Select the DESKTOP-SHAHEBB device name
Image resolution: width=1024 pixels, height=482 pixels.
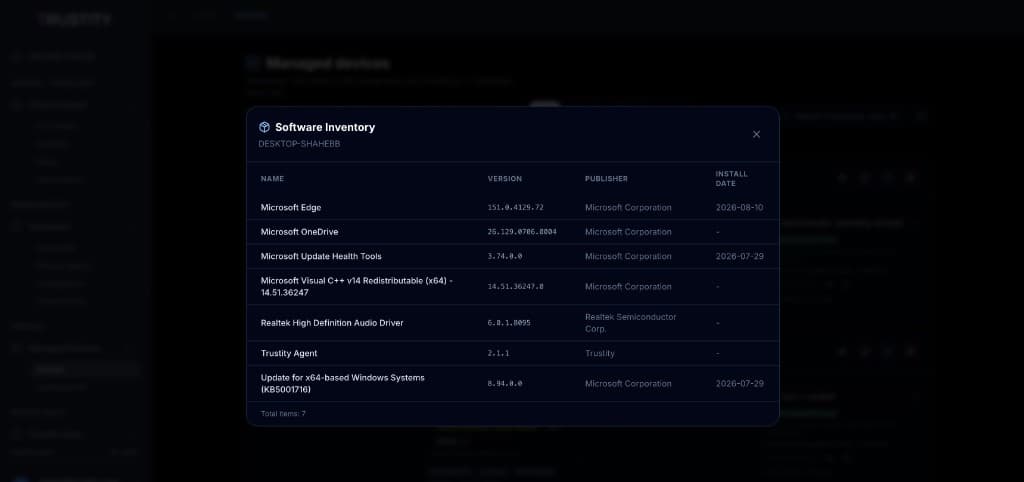(x=299, y=144)
